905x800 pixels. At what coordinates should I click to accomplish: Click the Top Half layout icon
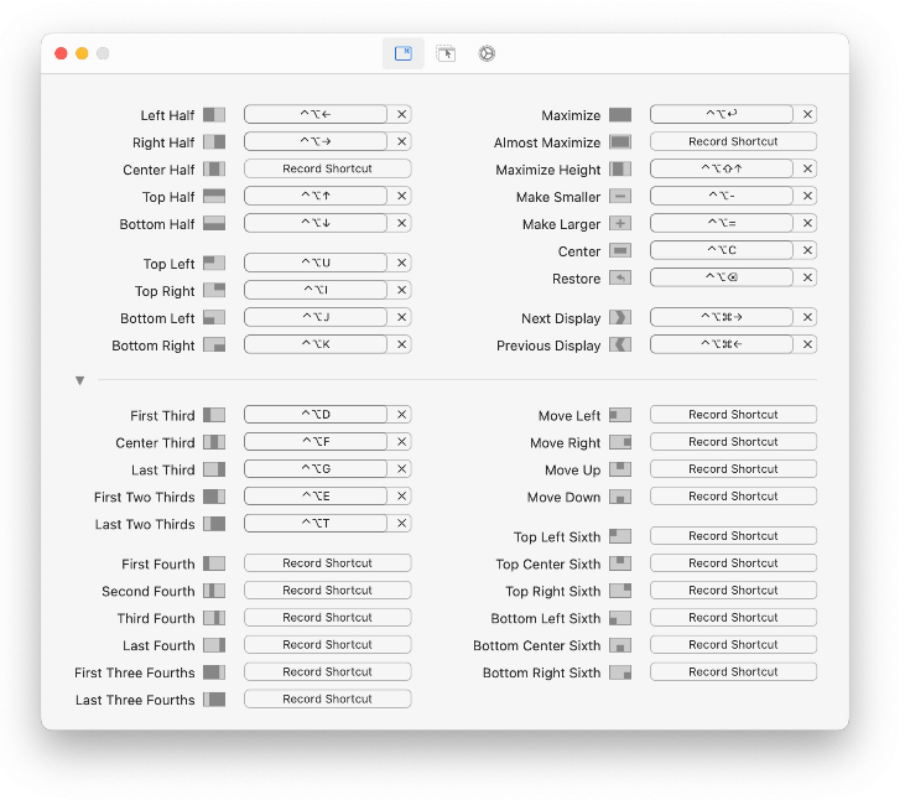[214, 196]
